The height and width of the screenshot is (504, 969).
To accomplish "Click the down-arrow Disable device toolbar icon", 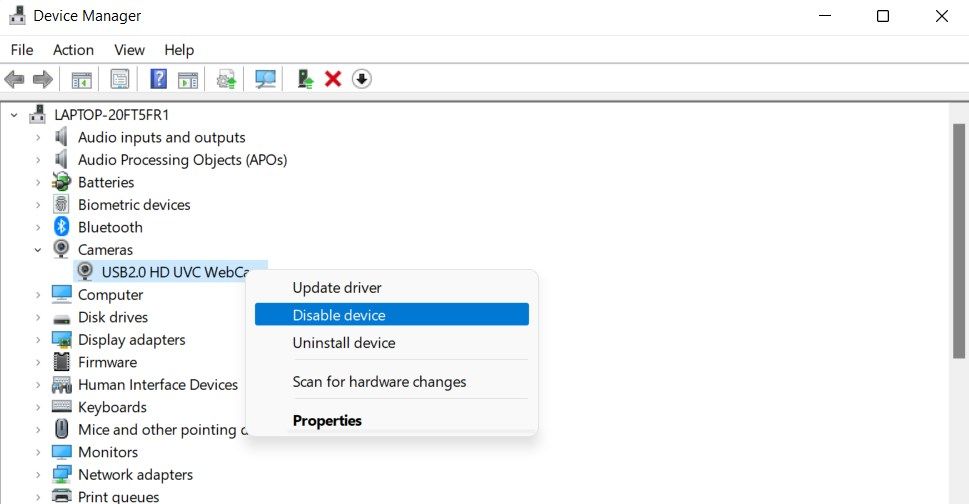I will coord(362,79).
